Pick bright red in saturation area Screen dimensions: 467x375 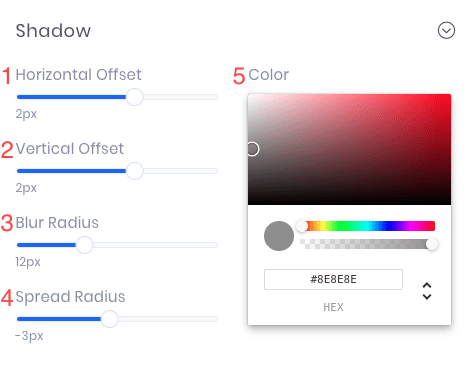point(447,98)
